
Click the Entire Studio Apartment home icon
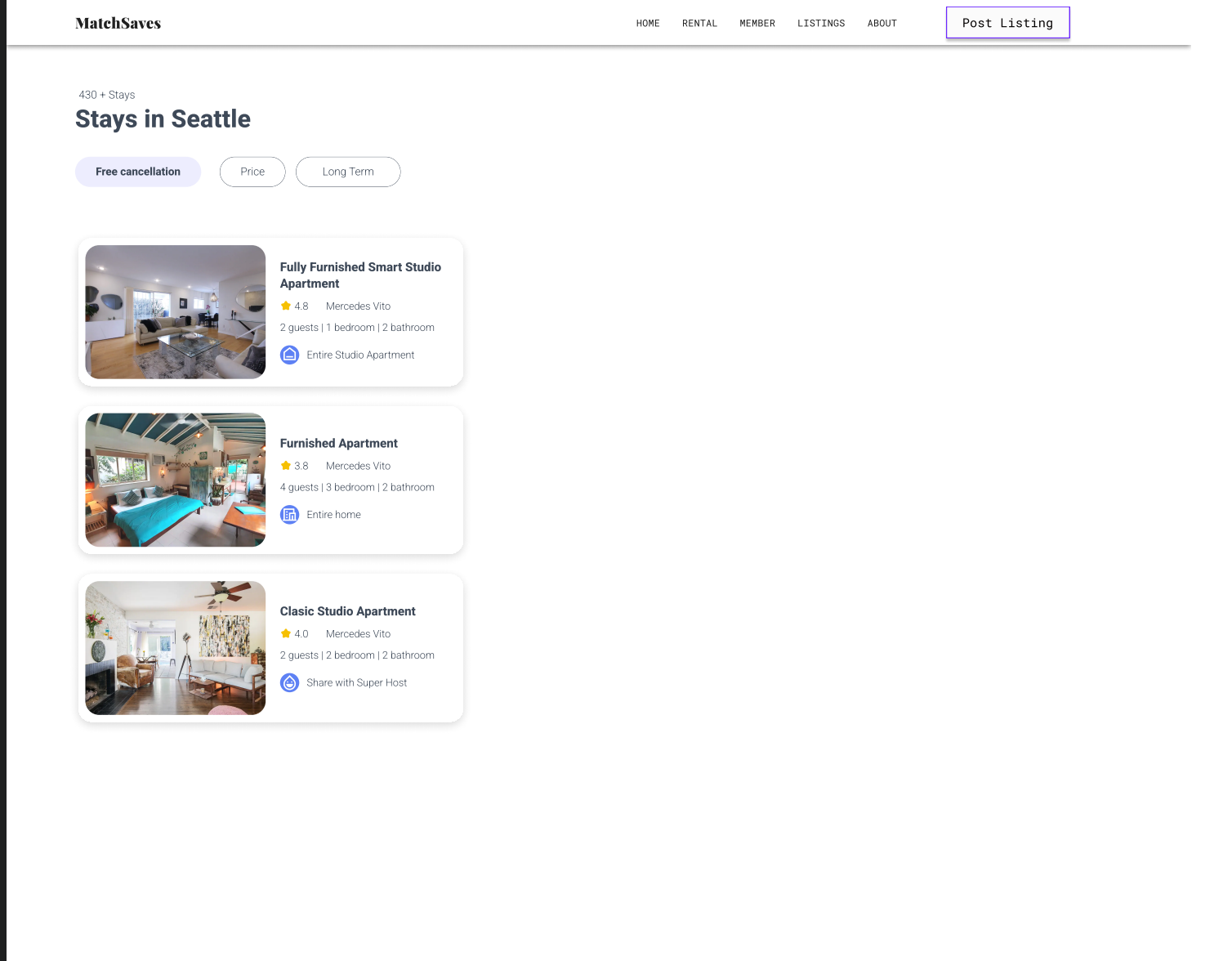pyautogui.click(x=290, y=355)
